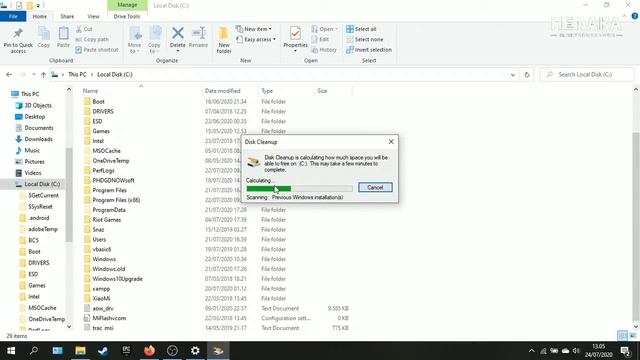Open Steam from the taskbar

(x=103, y=351)
